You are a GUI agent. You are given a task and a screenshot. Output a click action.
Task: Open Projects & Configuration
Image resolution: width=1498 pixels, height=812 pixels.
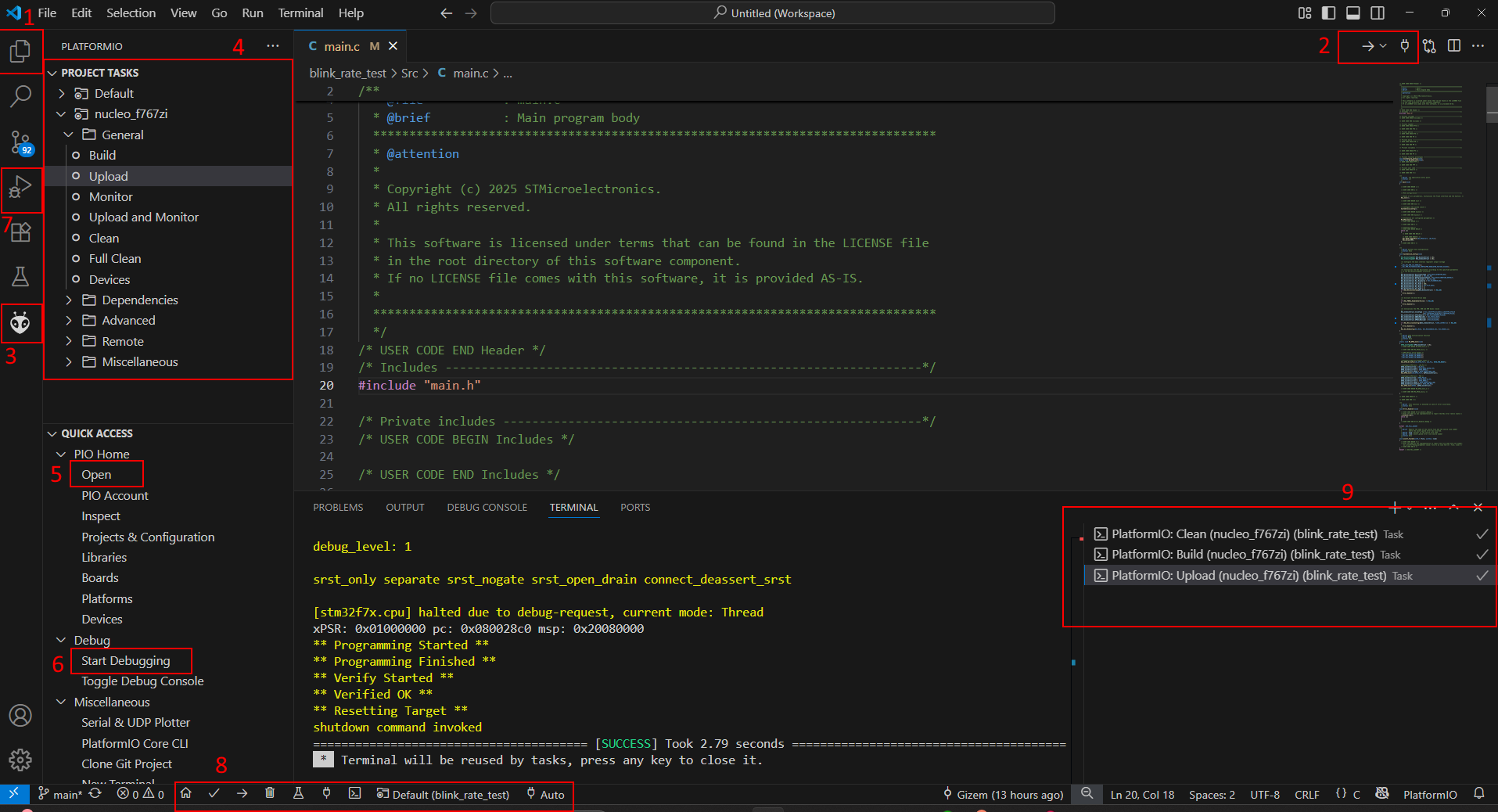(148, 537)
